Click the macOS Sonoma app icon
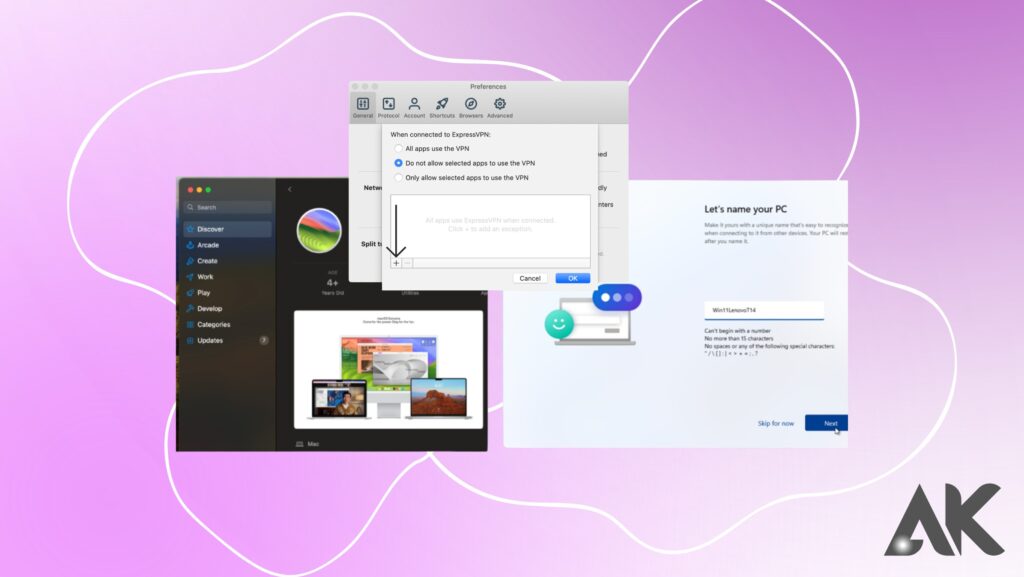 click(x=319, y=230)
